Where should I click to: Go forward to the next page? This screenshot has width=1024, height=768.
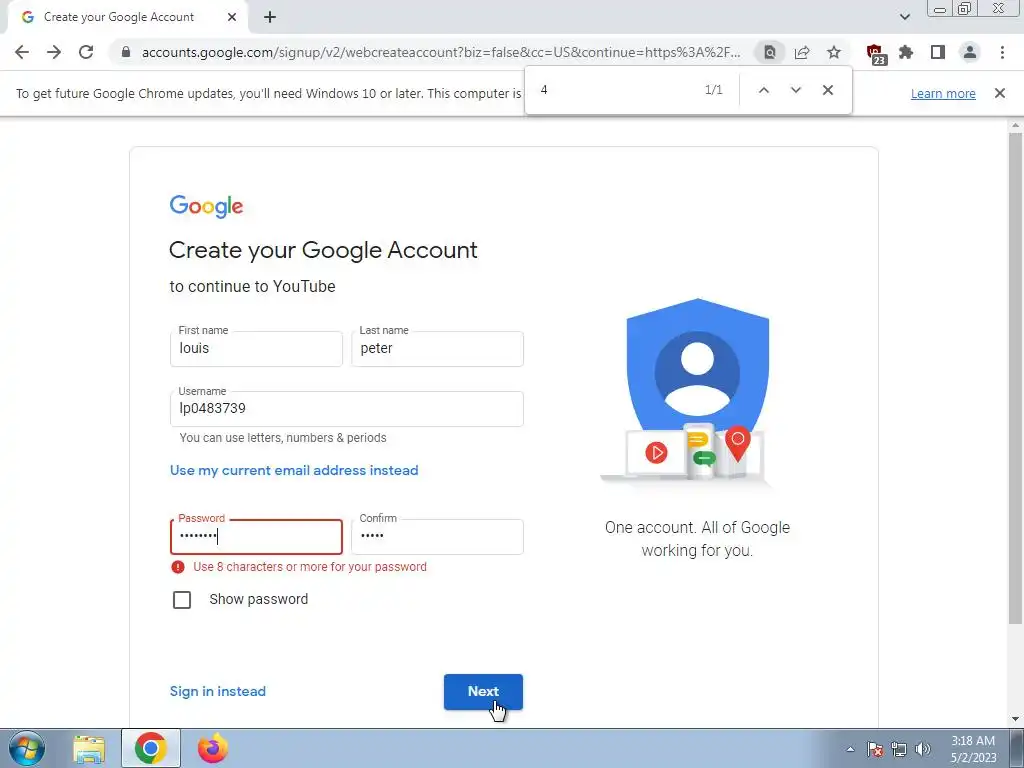(54, 52)
